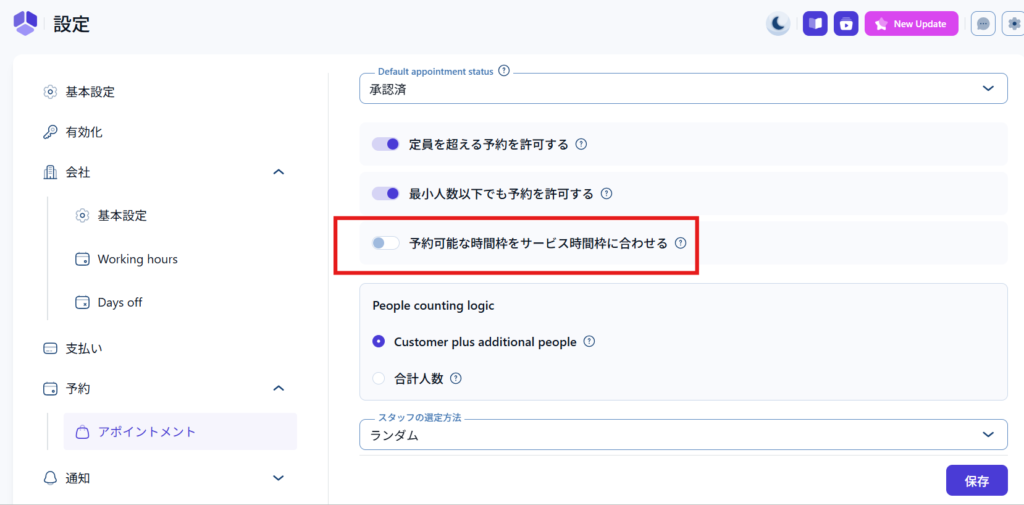Open Working hours in the sidebar
Screen dimensions: 1024x505
click(137, 259)
